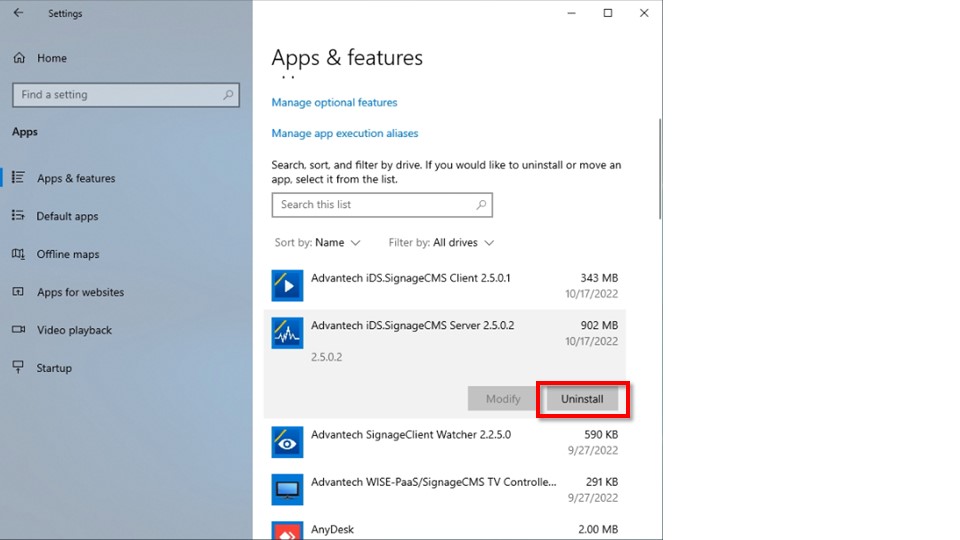Select Apps for websites in sidebar

pyautogui.click(x=80, y=292)
